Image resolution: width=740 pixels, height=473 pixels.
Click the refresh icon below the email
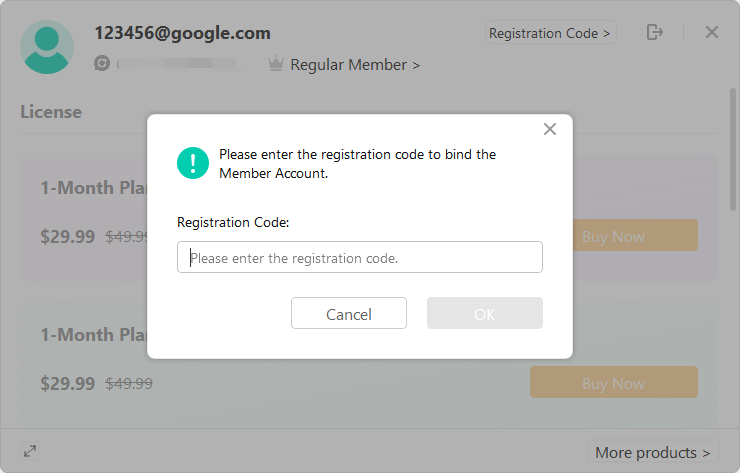pos(101,63)
